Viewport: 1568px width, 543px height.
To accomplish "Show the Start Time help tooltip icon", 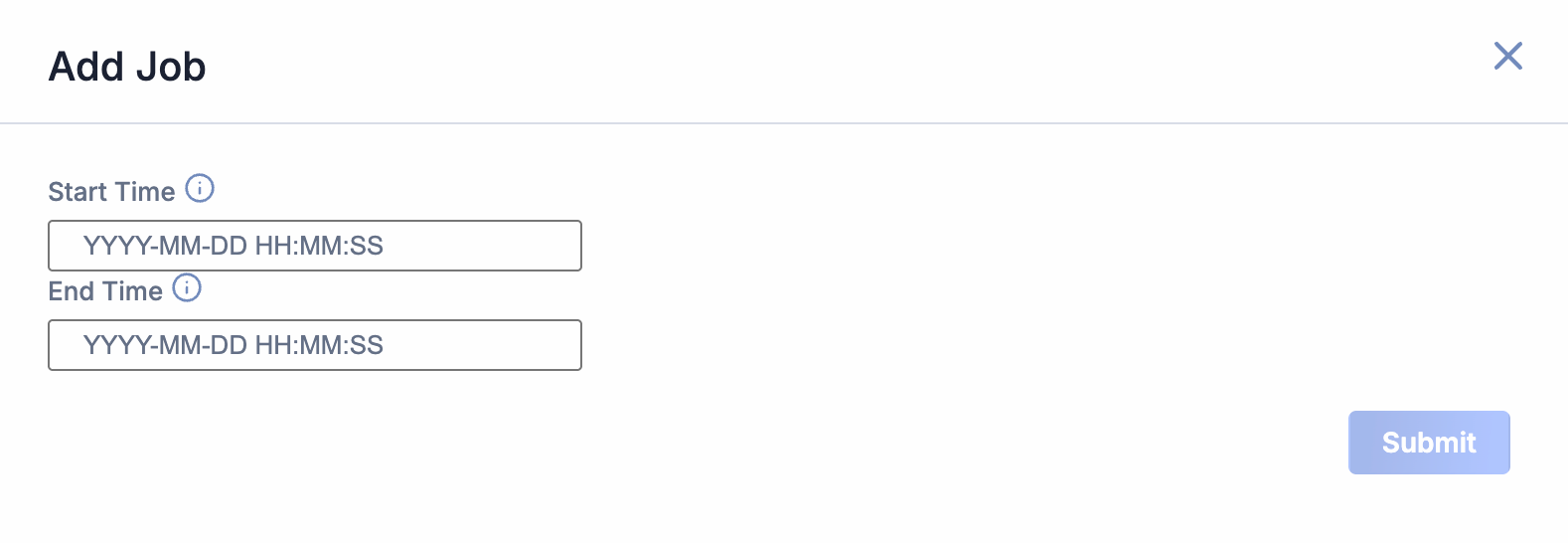I will 200,188.
